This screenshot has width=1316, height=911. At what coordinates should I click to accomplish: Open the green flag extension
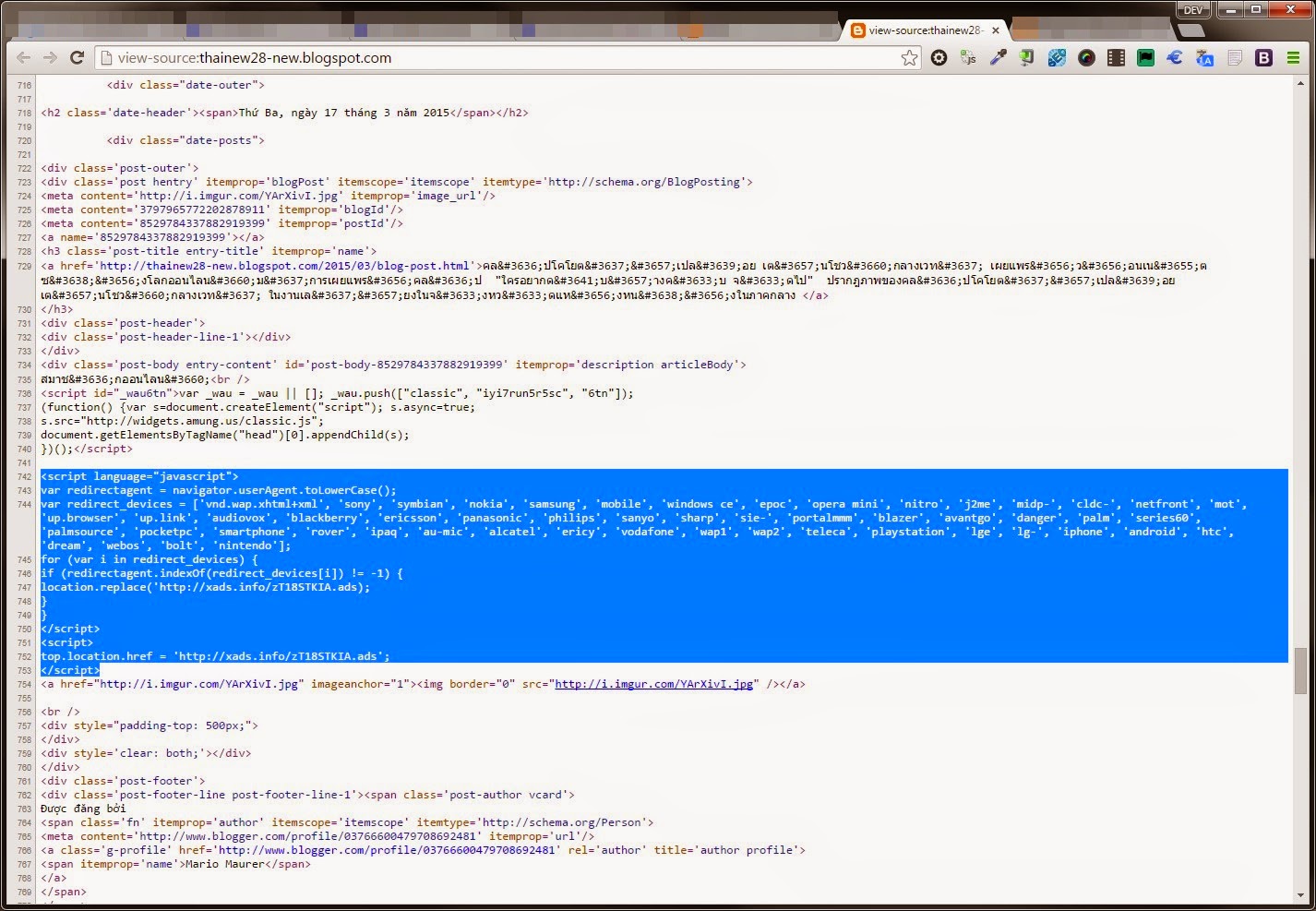click(1145, 57)
